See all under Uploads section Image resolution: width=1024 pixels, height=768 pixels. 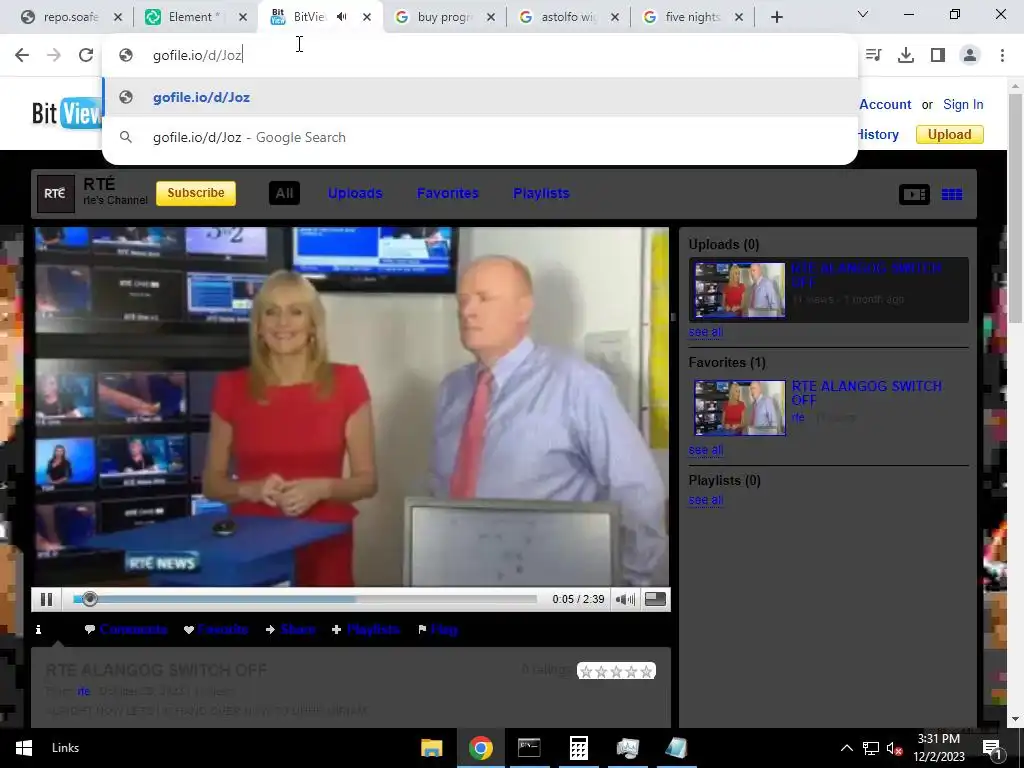pyautogui.click(x=706, y=332)
